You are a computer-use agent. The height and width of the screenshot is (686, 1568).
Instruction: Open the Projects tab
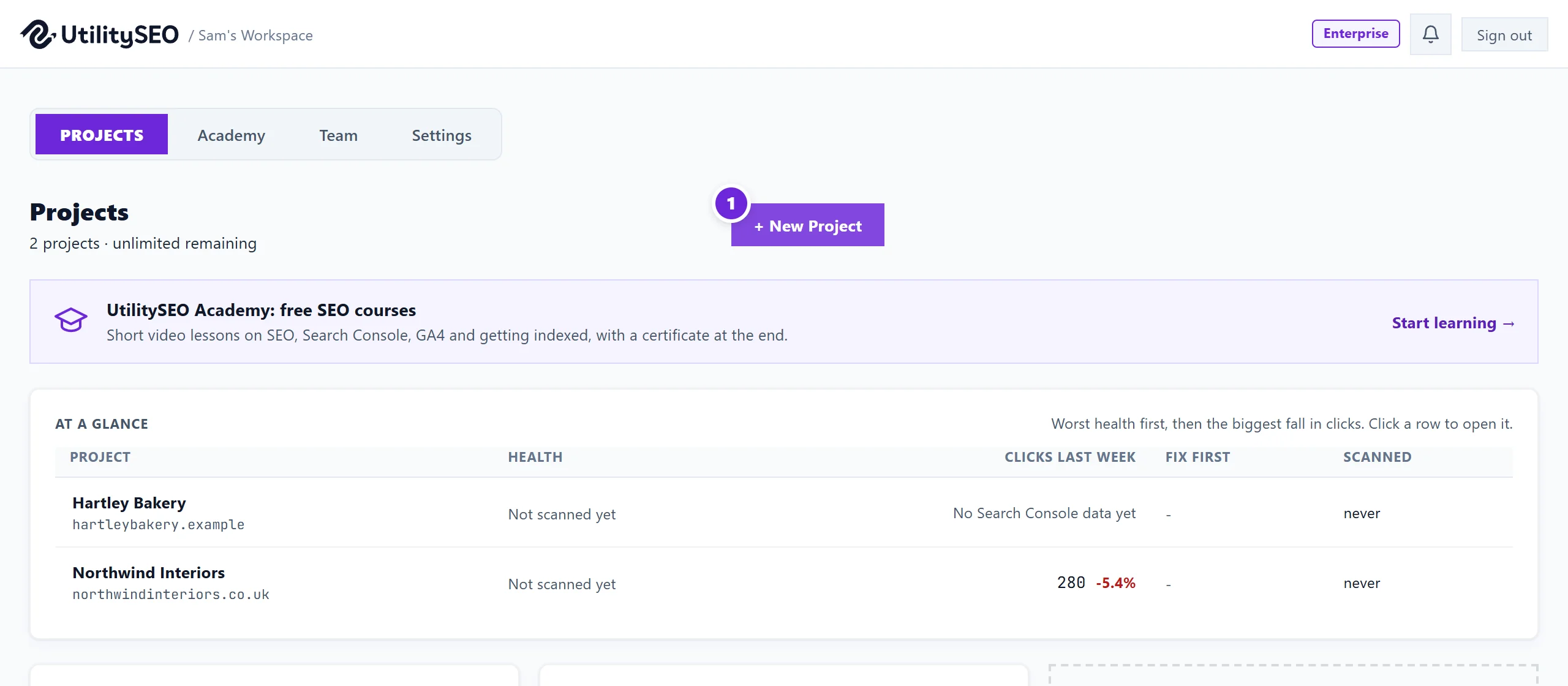(x=102, y=135)
